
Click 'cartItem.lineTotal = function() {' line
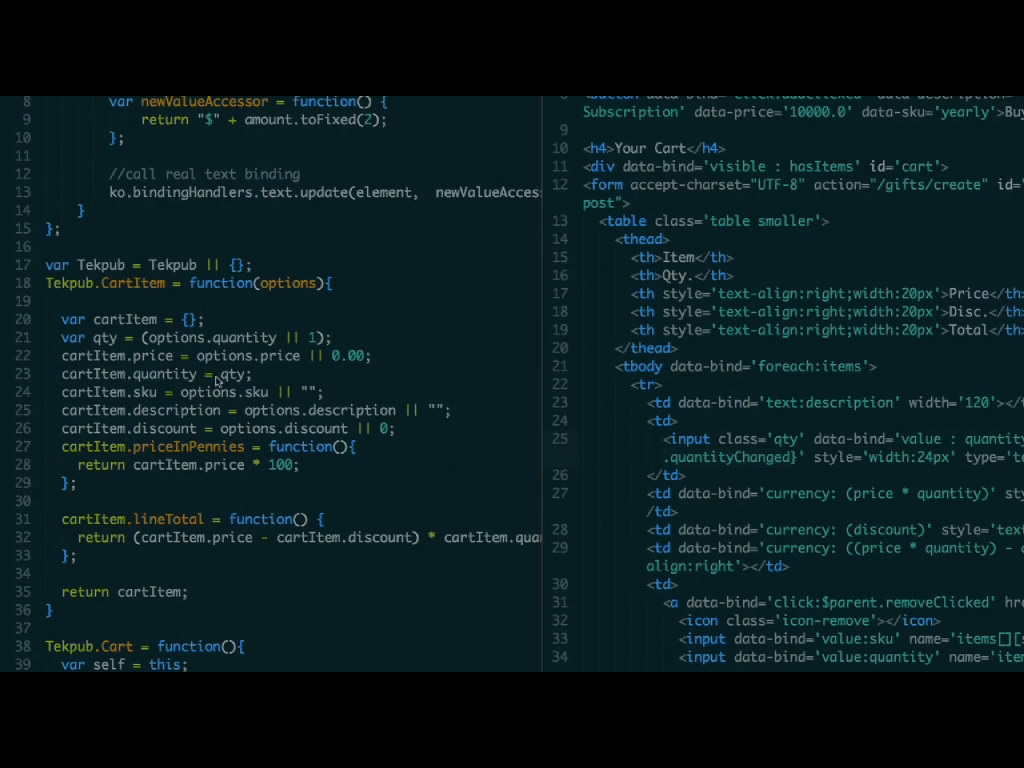193,520
